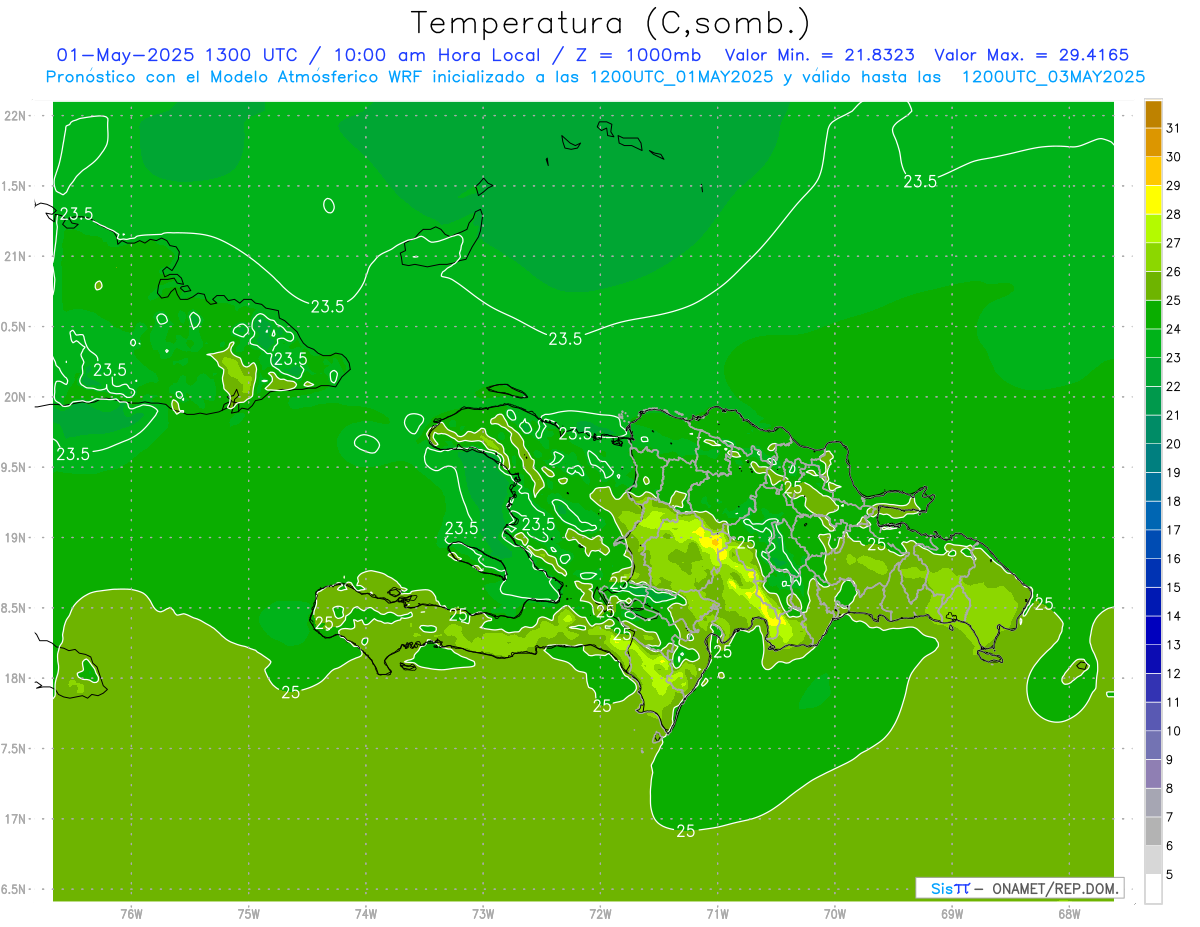Click the '69W' longitude axis label
The image size is (1200, 927).
[x=952, y=914]
